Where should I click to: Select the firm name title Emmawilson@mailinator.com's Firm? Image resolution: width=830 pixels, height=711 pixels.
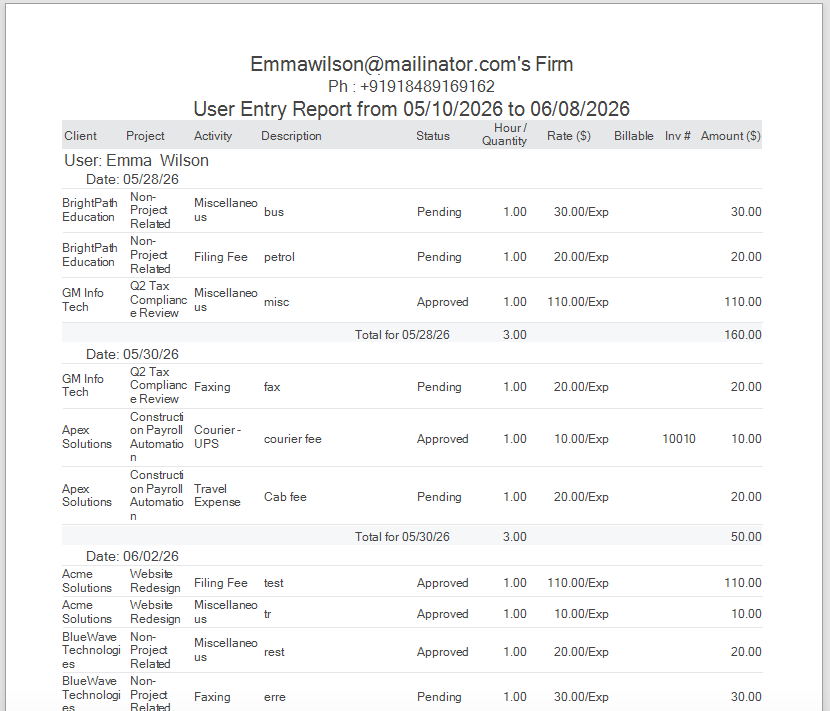point(411,64)
